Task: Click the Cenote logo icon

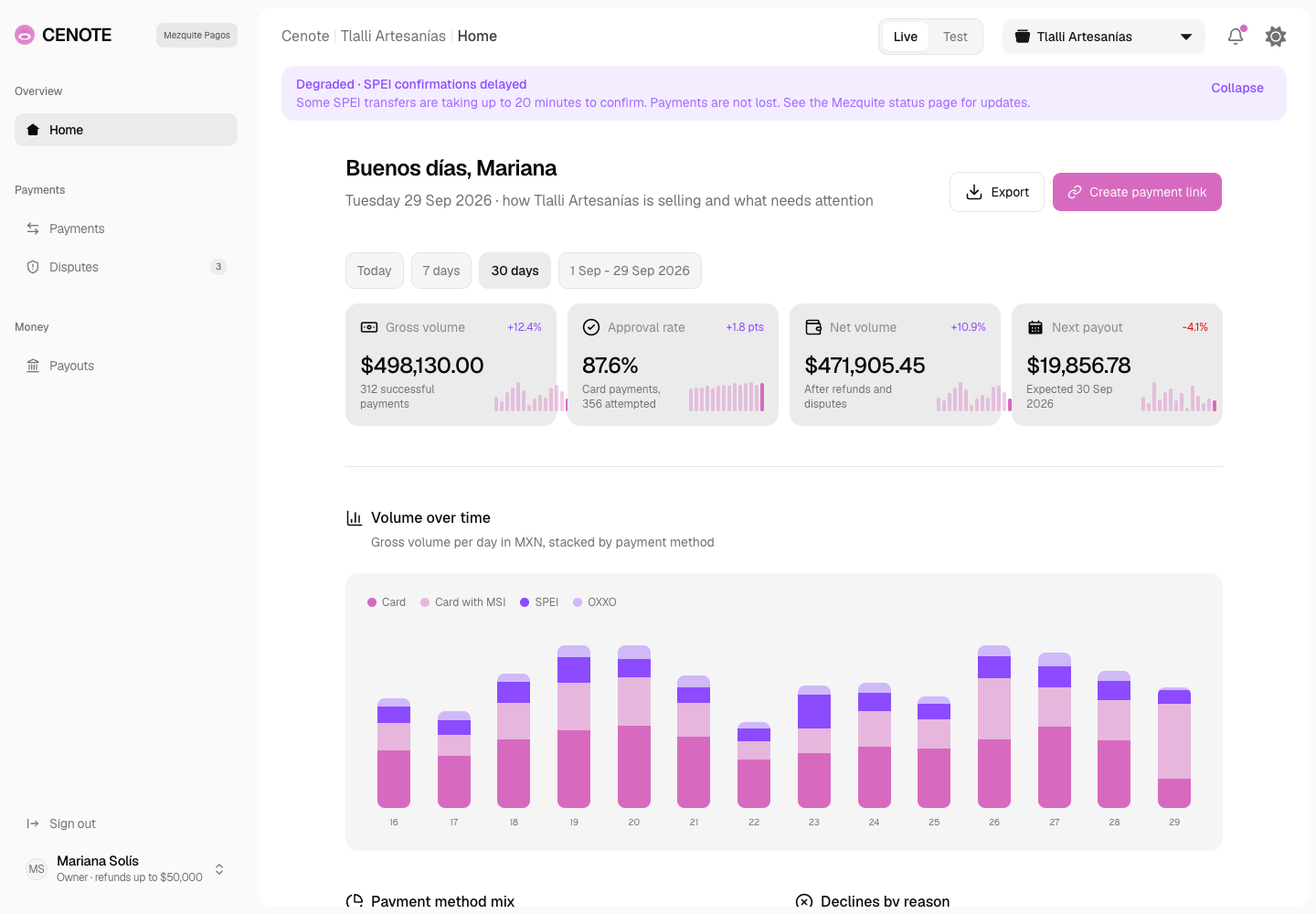Action: (25, 36)
